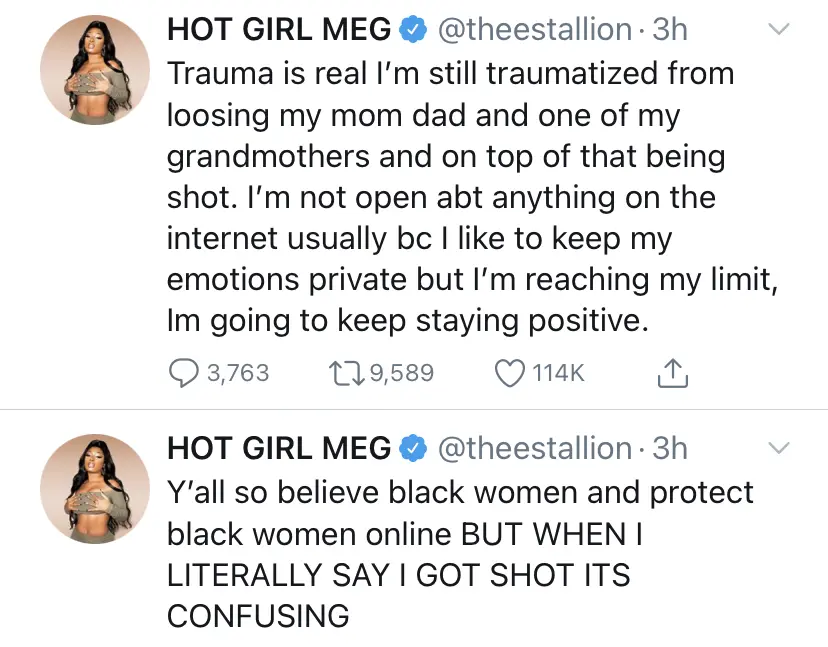This screenshot has width=828, height=647.
Task: Click the reply bubble icon on the trauma tweet
Action: 183,373
